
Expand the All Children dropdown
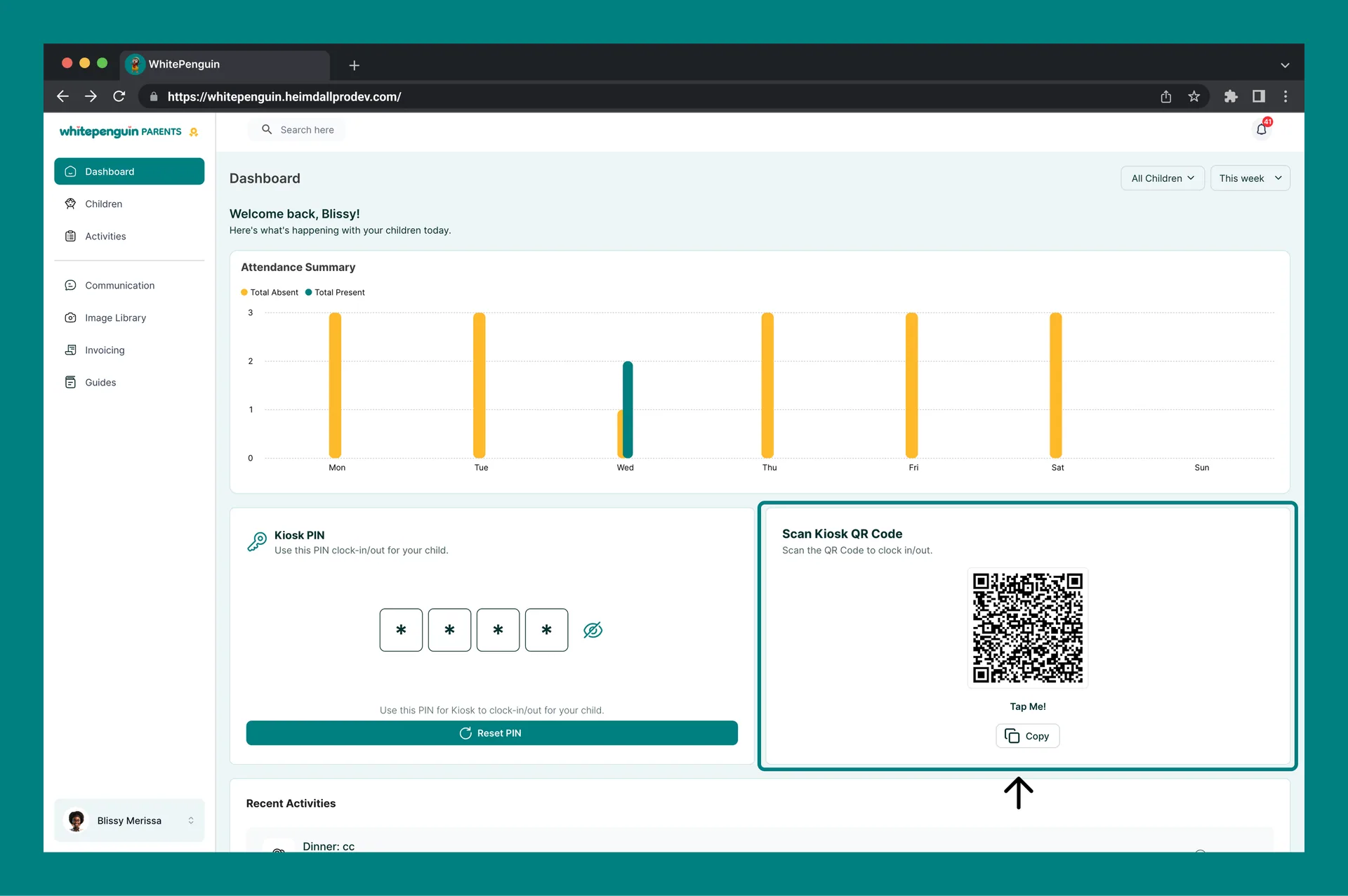point(1163,178)
